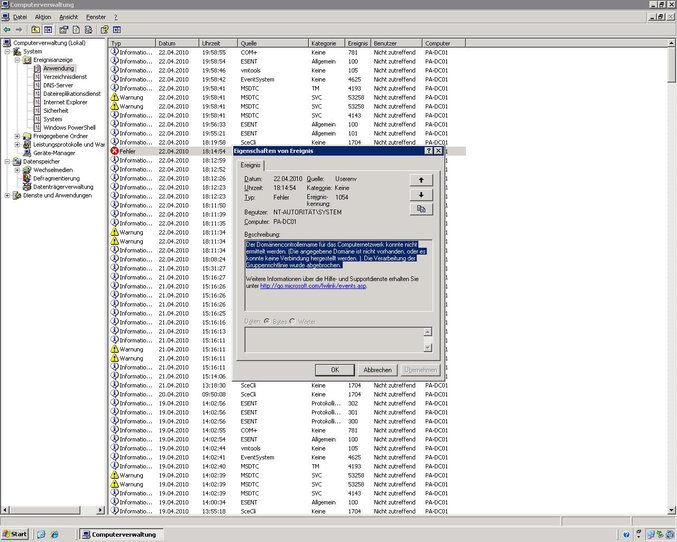Open the Aktion menu
Screen dimensions: 677x542
(x=43, y=17)
